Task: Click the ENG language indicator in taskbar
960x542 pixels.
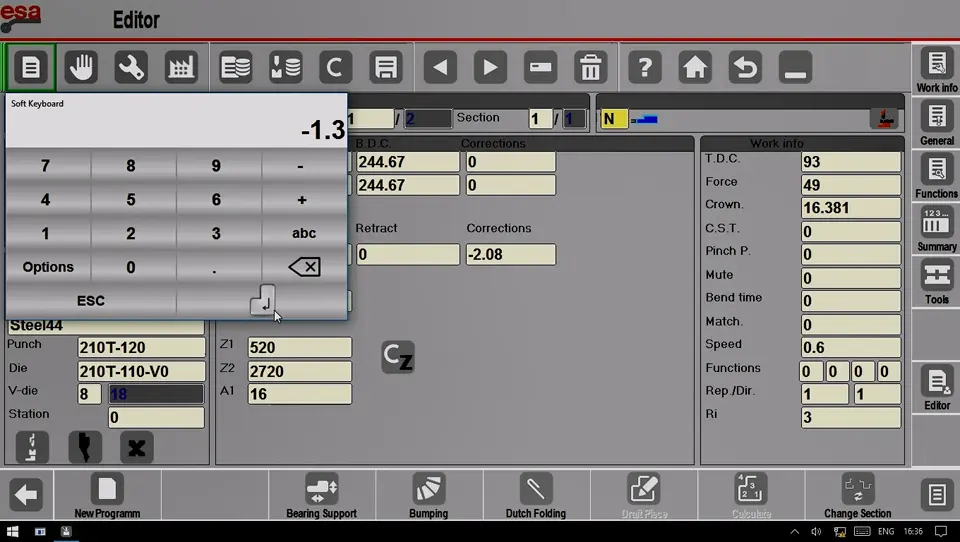Action: click(x=886, y=532)
